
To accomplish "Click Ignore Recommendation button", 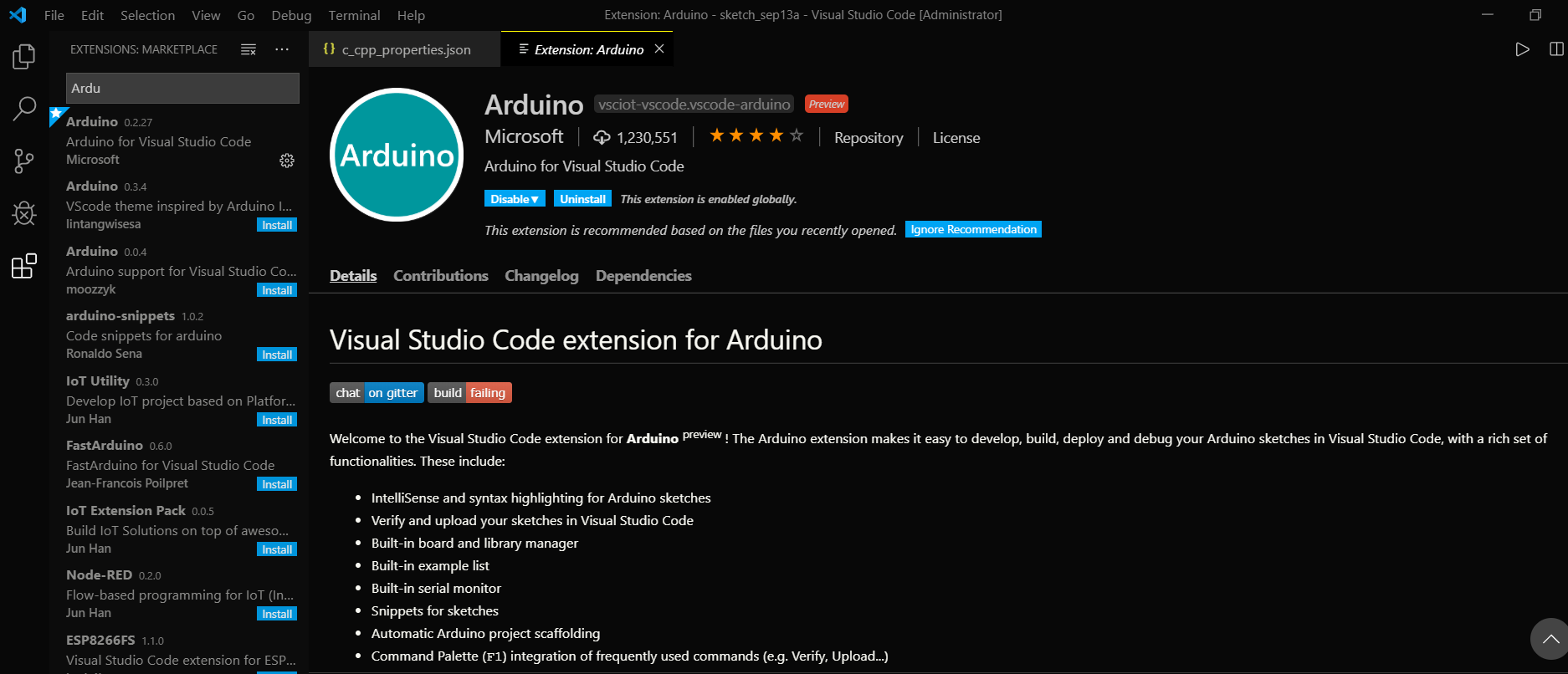I will click(x=973, y=229).
